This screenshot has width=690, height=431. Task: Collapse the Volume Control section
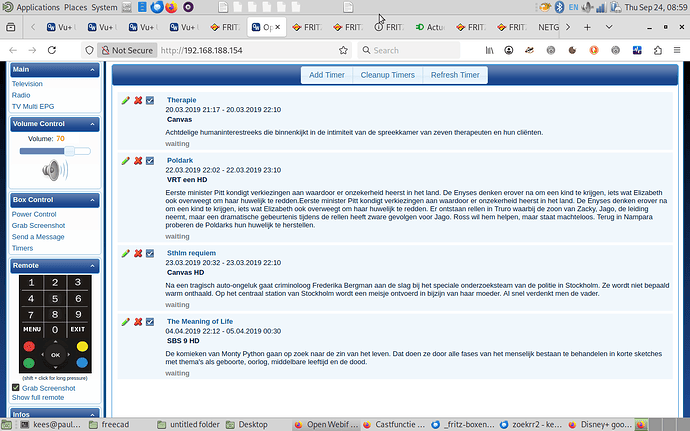[x=92, y=124]
